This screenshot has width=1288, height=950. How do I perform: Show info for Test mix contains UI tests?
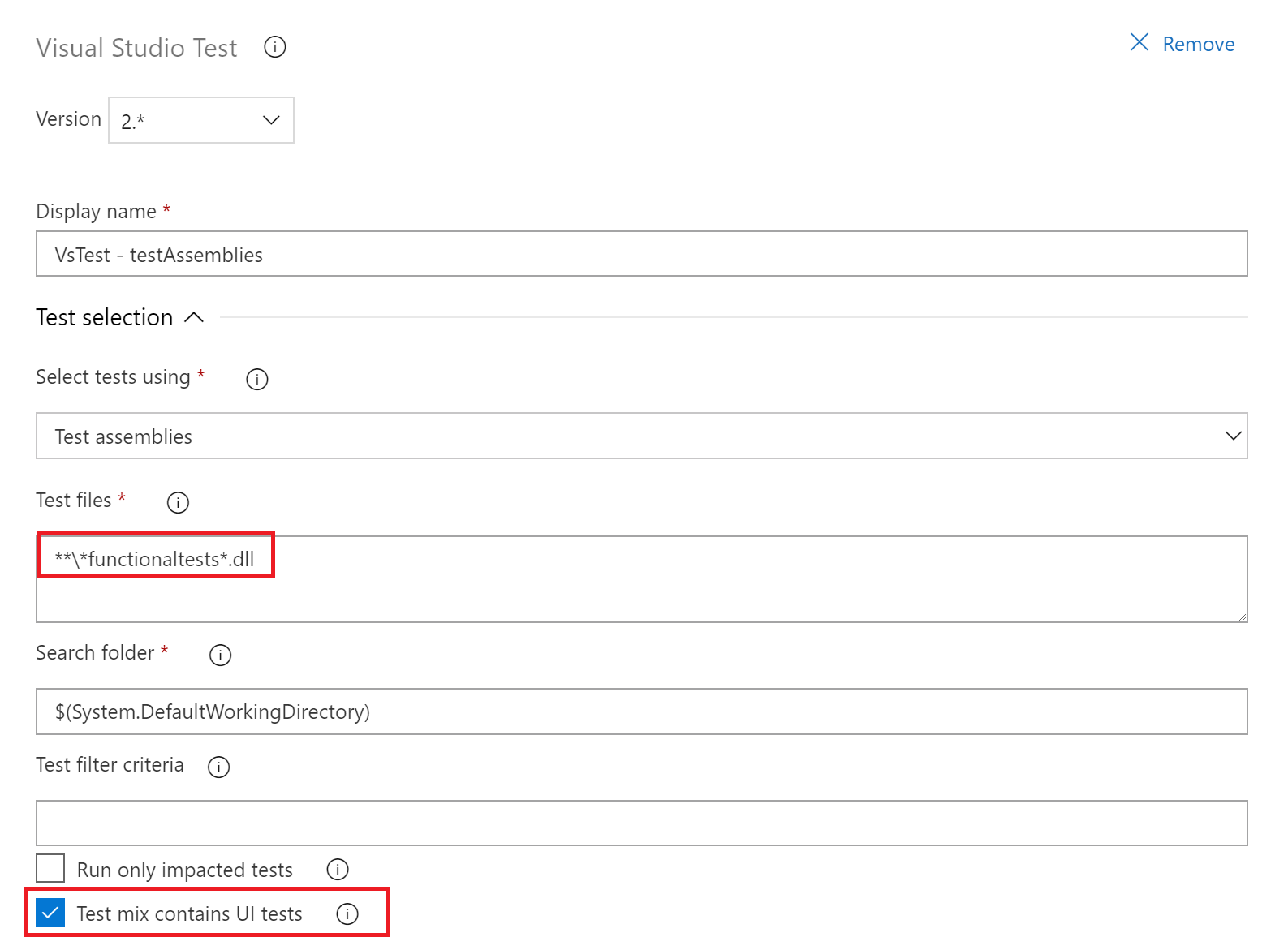347,914
